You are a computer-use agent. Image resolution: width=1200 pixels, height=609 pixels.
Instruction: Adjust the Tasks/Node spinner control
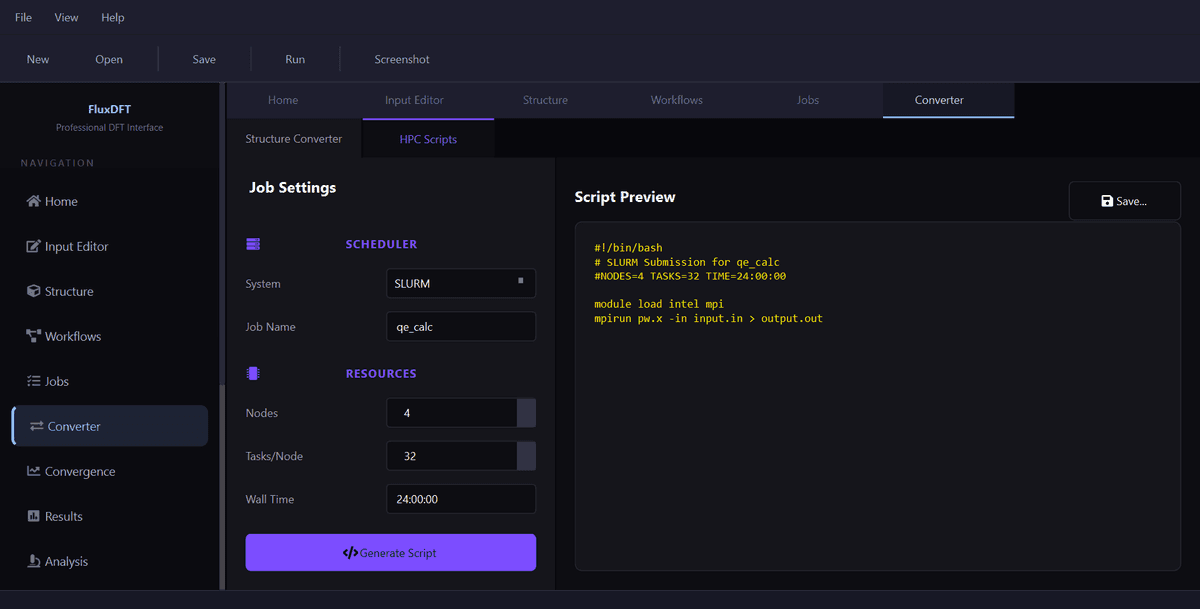click(526, 456)
